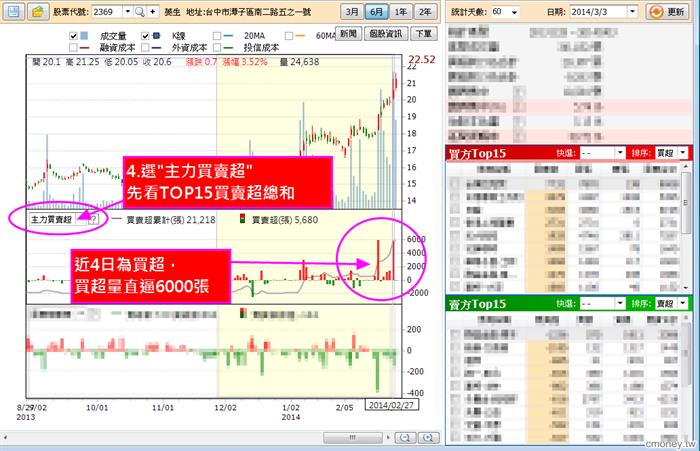Enable the 融資成本 checkbox
This screenshot has width=700, height=451.
click(73, 47)
